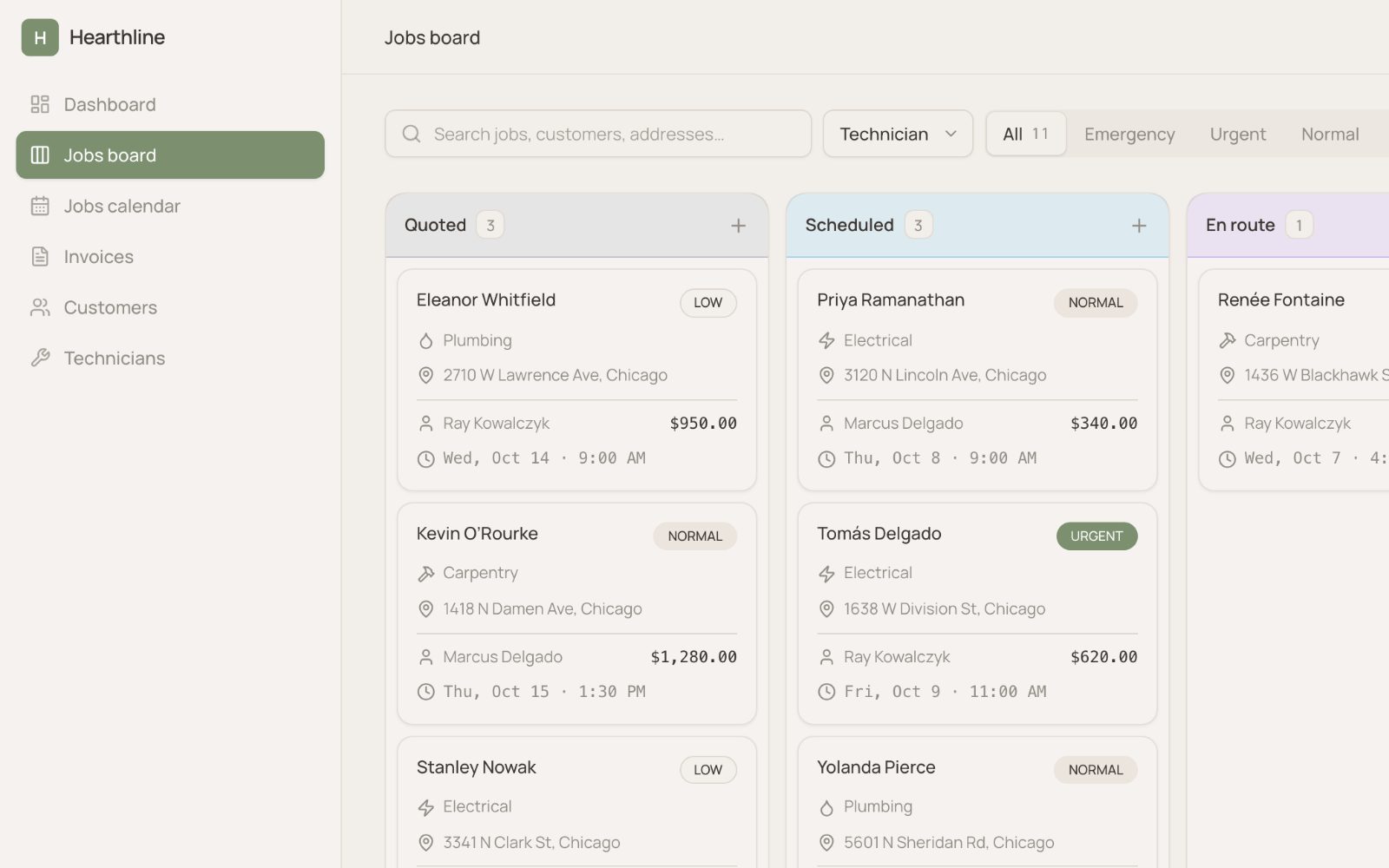The width and height of the screenshot is (1389, 868).
Task: Click the Hearthline logo icon
Action: click(40, 37)
